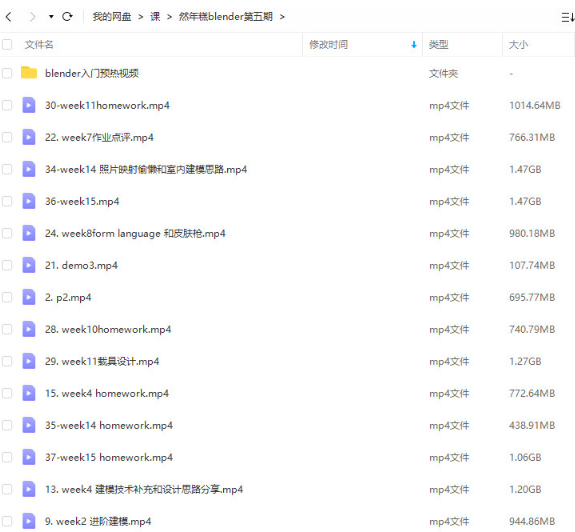Go back with the left arrow

click(x=10, y=17)
